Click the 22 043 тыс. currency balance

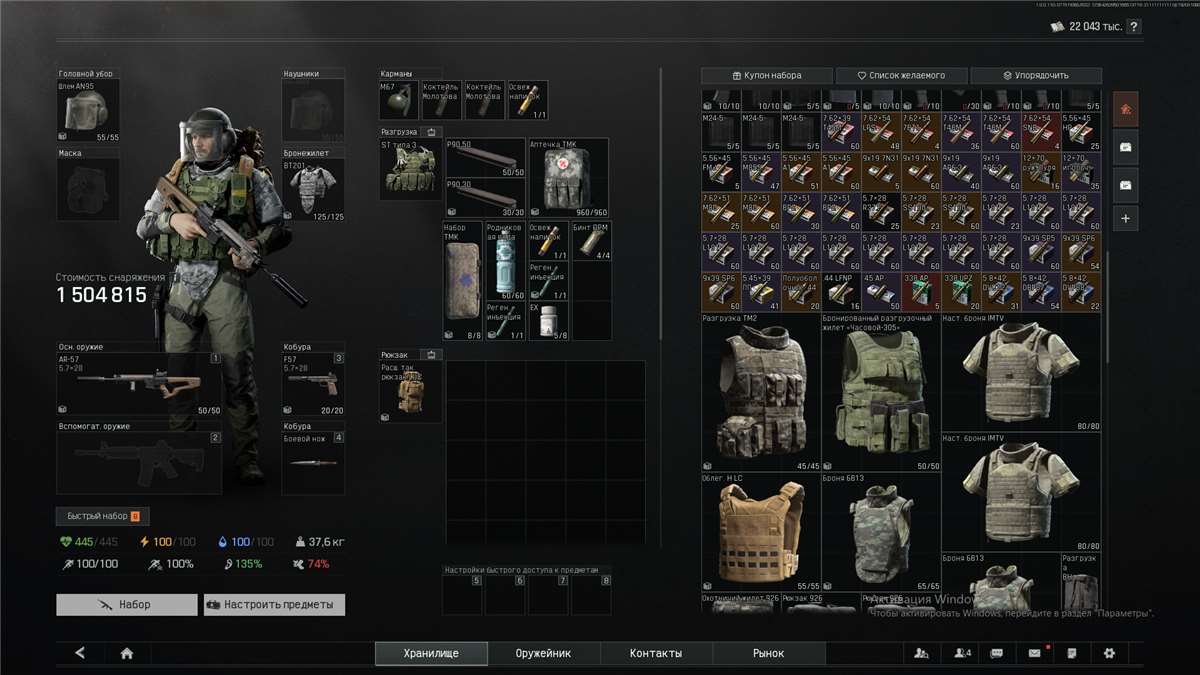[1085, 27]
